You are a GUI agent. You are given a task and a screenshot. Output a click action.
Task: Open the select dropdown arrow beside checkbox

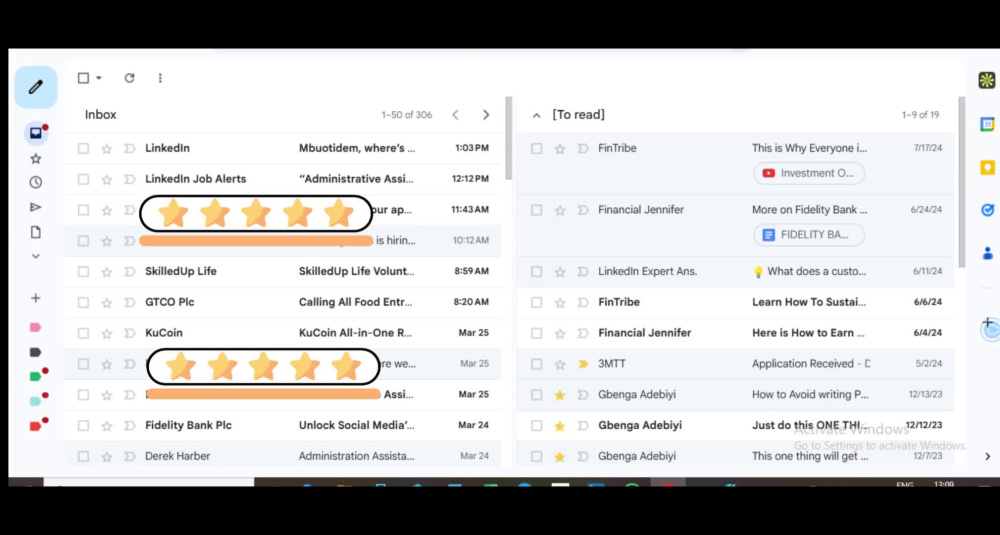tap(99, 78)
